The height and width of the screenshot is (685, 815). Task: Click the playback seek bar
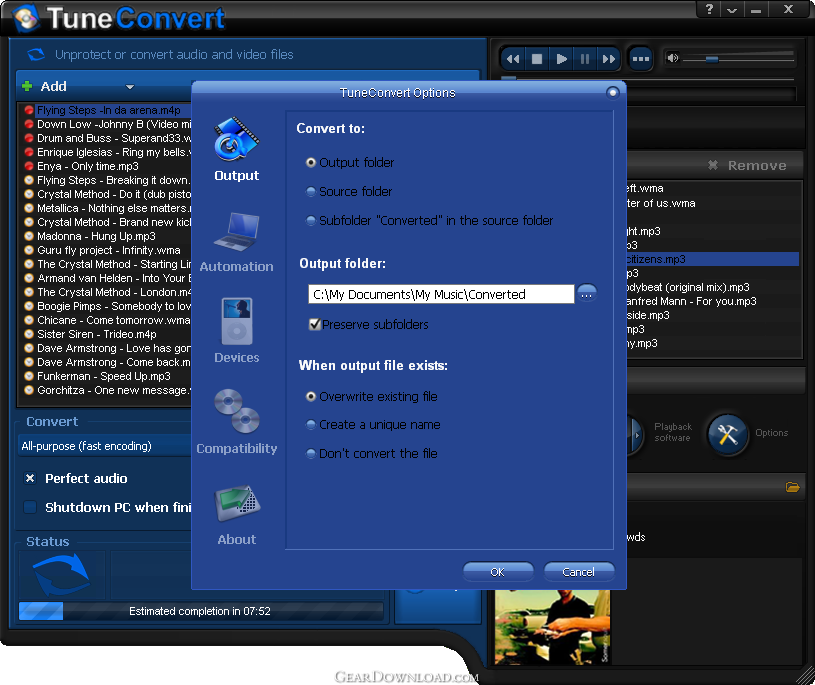tap(648, 79)
